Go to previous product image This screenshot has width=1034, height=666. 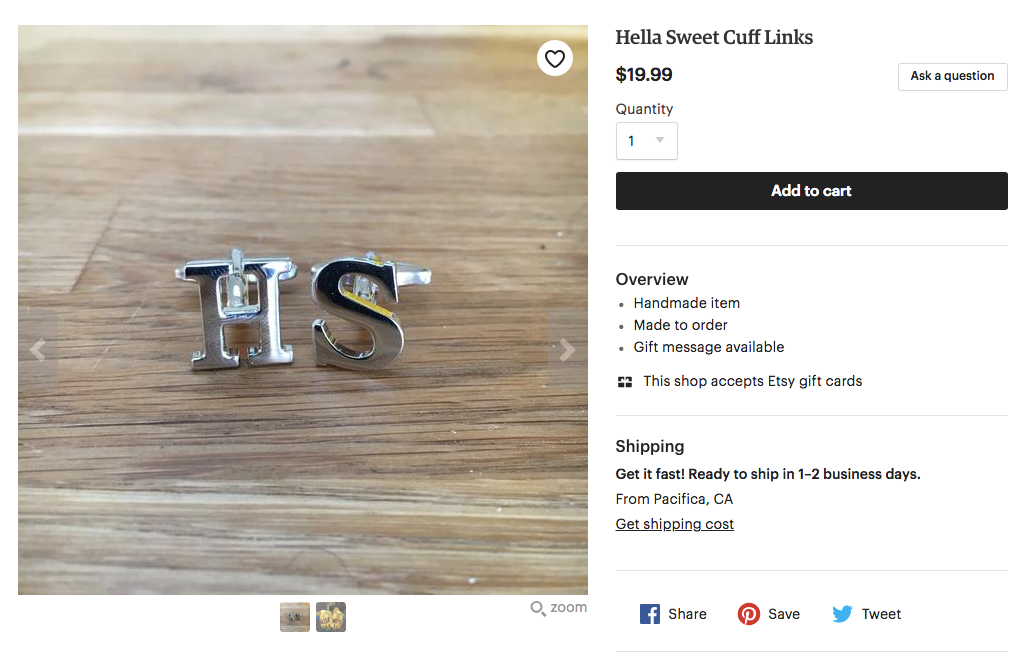(38, 350)
